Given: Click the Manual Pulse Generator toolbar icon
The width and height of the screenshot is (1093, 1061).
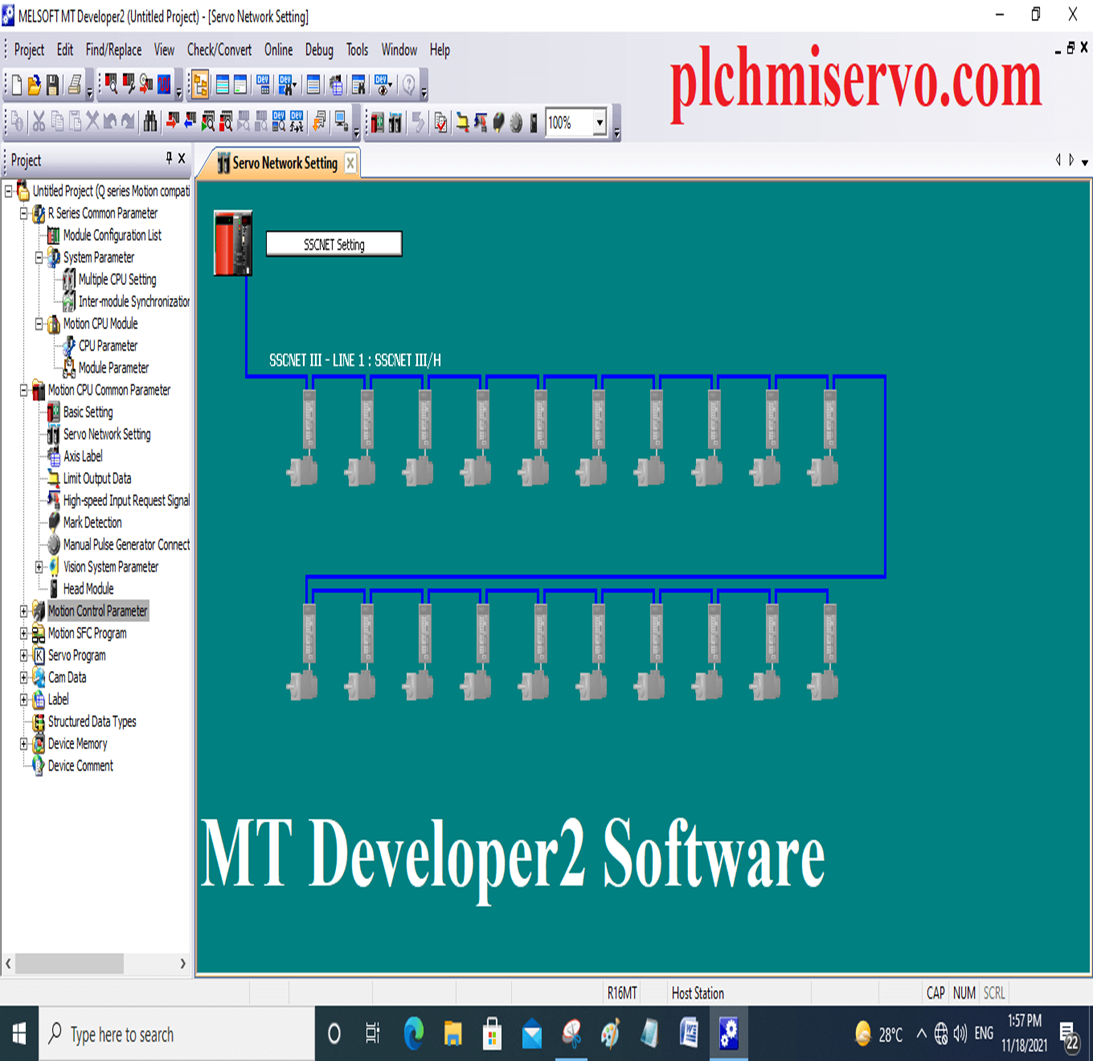Looking at the screenshot, I should pyautogui.click(x=516, y=123).
